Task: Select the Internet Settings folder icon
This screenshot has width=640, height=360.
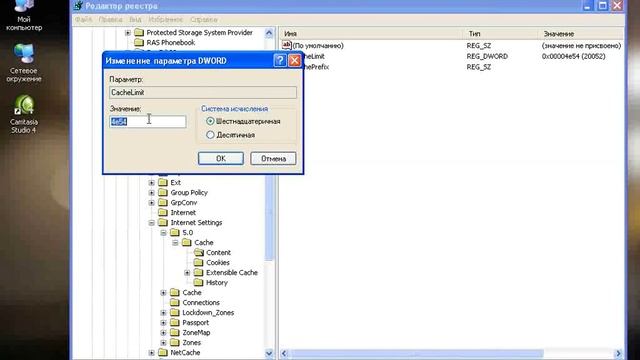Action: pyautogui.click(x=163, y=222)
